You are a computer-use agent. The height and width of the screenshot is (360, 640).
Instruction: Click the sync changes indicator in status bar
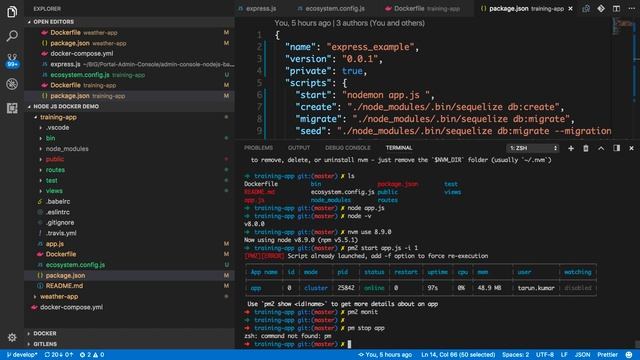[x=58, y=355]
